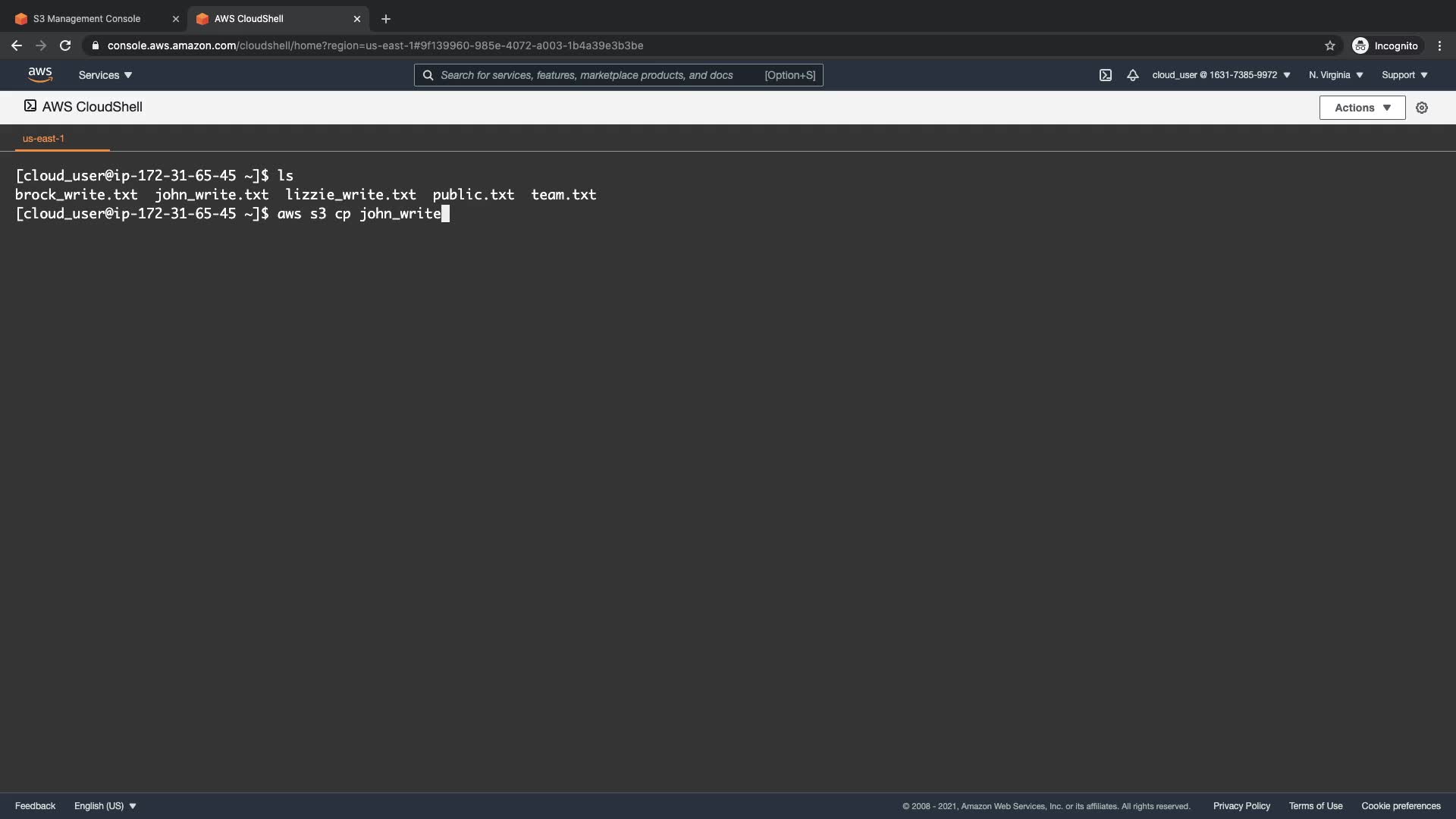
Task: Open the Privacy Policy link
Action: [1241, 806]
